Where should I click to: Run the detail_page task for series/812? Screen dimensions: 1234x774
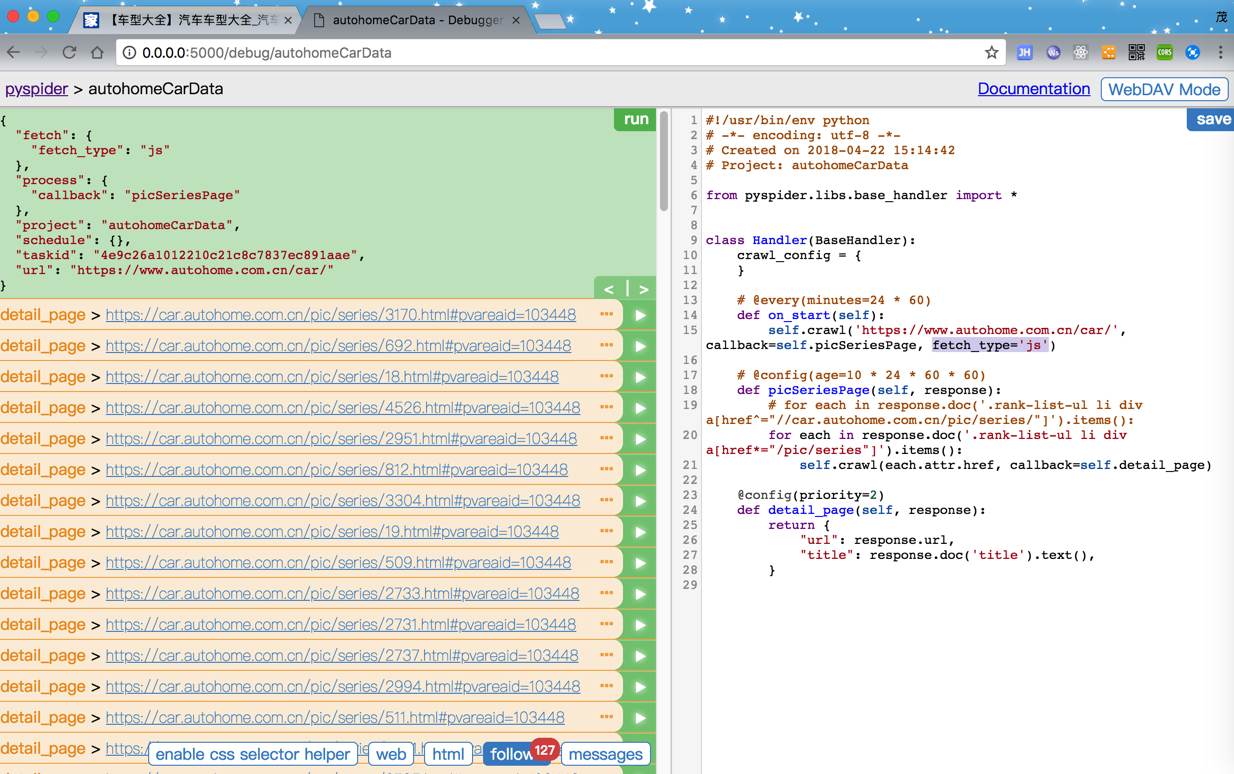[640, 470]
